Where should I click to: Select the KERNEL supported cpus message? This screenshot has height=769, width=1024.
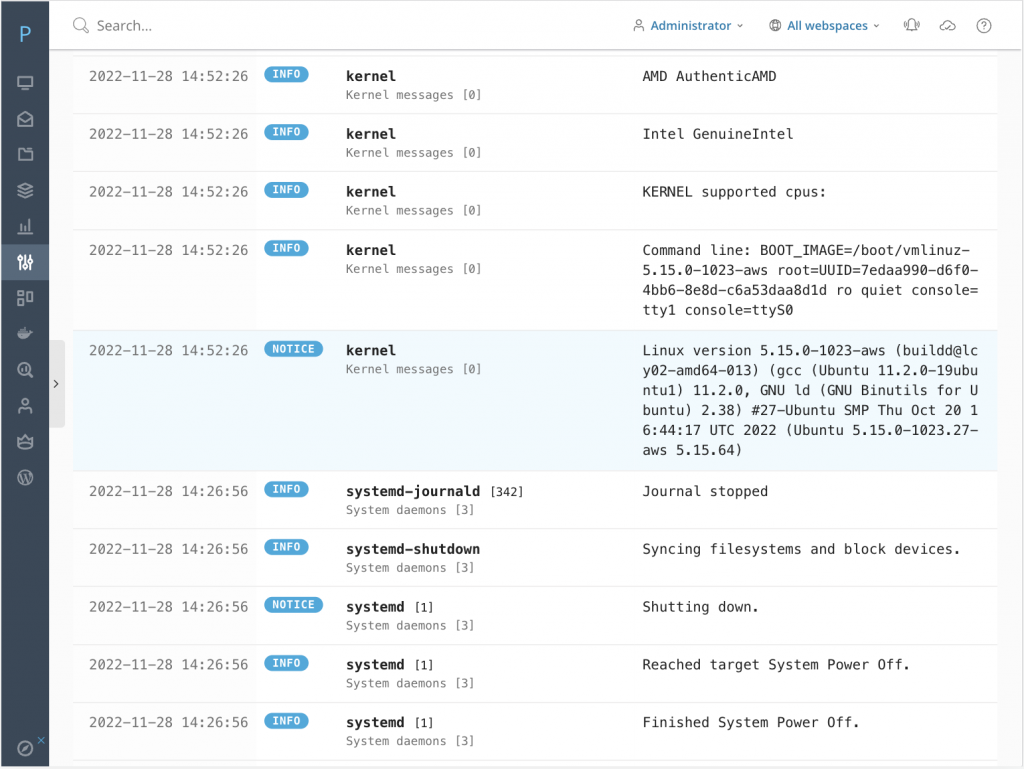733,192
